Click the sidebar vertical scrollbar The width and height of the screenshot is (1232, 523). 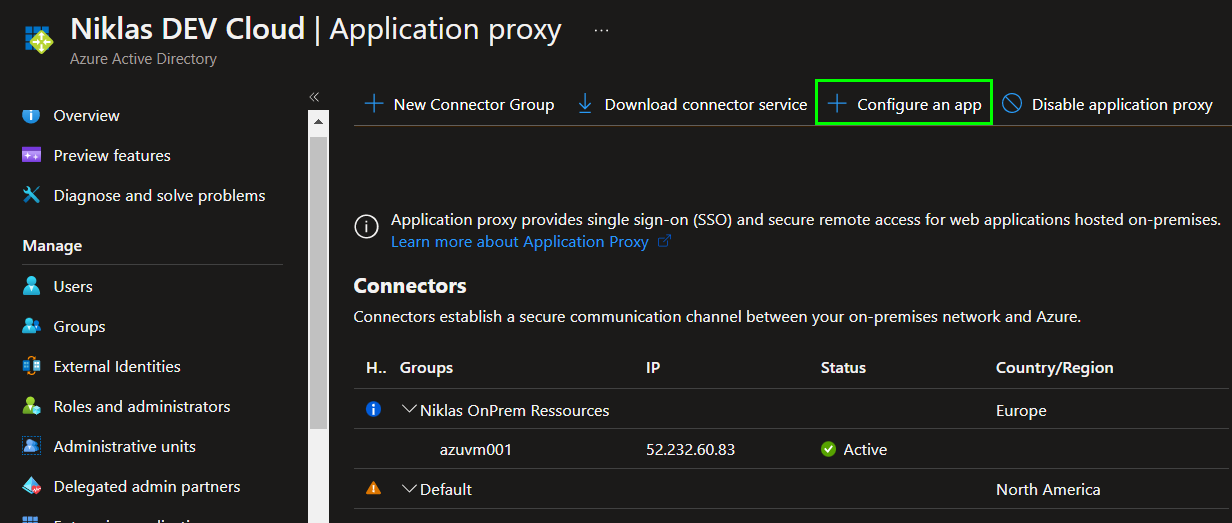(318, 280)
